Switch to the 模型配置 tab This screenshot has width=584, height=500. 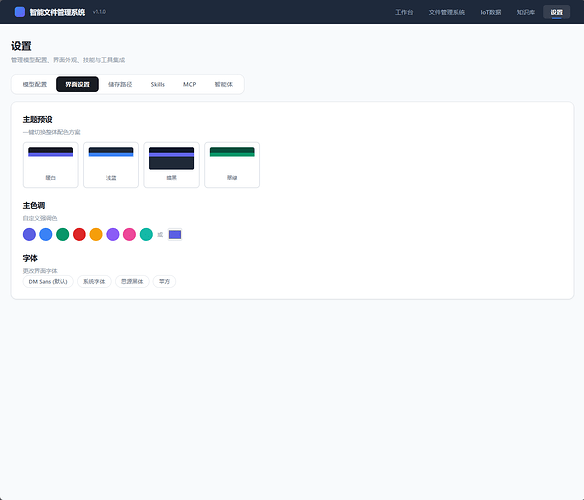35,84
